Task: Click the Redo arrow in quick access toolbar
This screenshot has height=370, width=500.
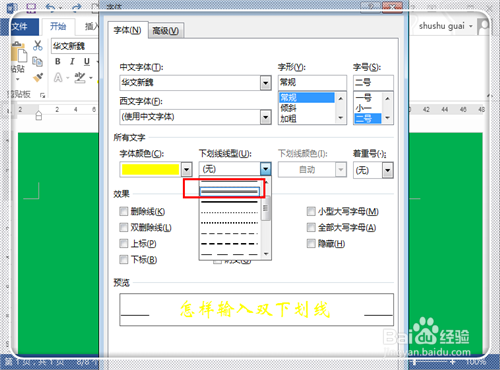Action: pos(77,7)
